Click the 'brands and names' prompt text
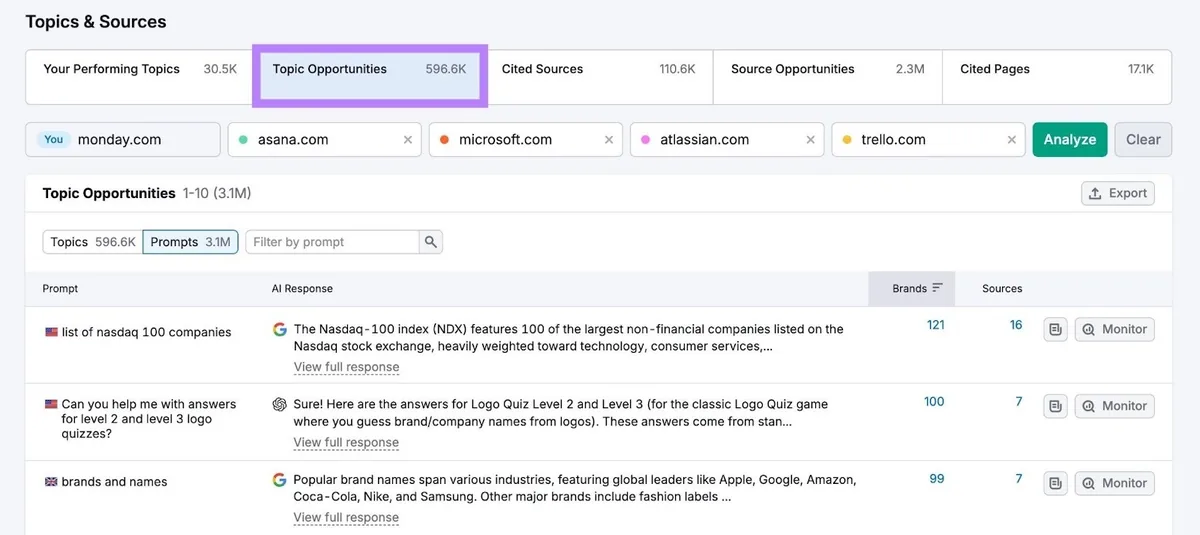Screen dimensions: 1200x535 pos(114,482)
